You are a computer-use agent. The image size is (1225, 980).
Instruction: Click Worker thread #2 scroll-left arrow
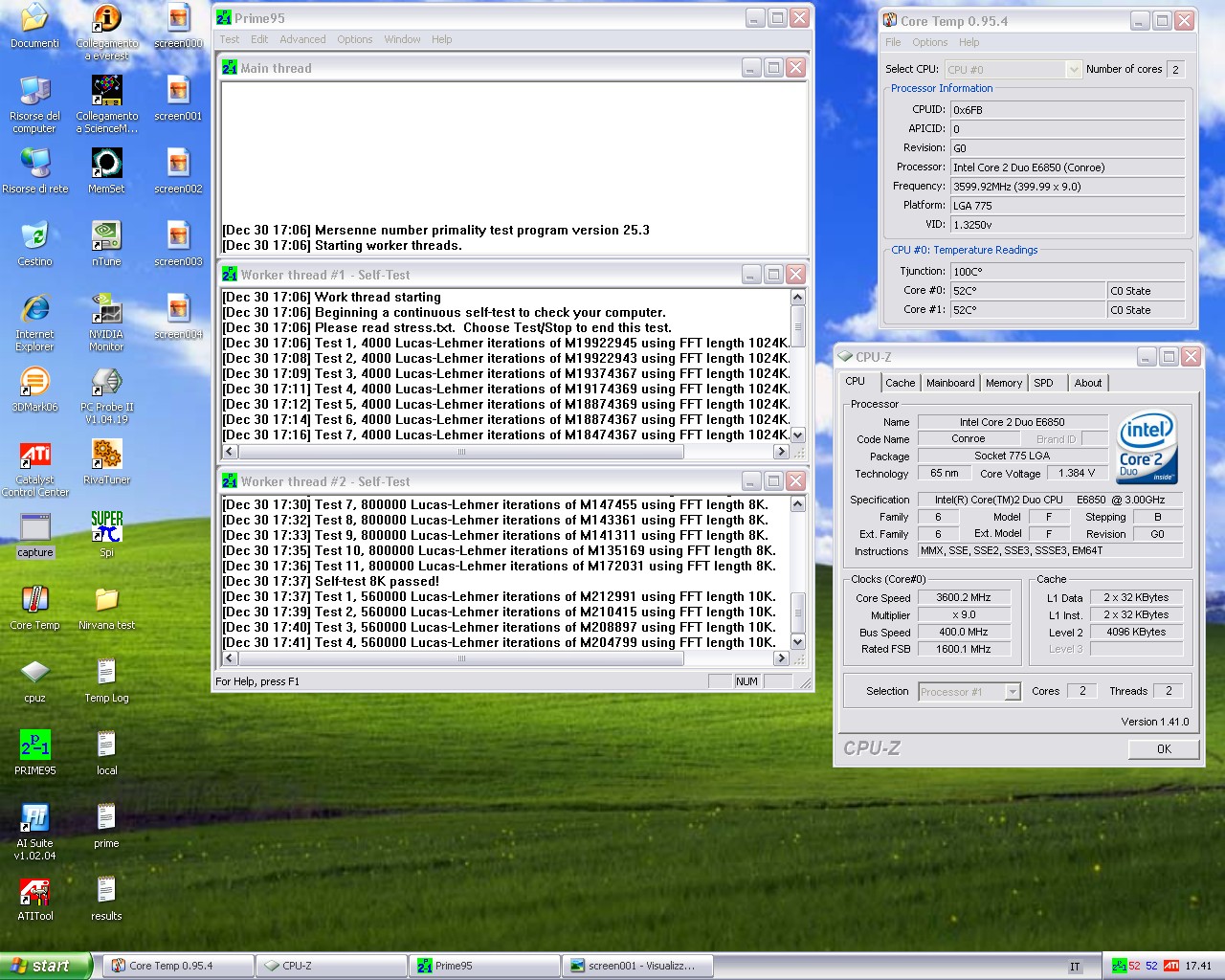pos(230,658)
